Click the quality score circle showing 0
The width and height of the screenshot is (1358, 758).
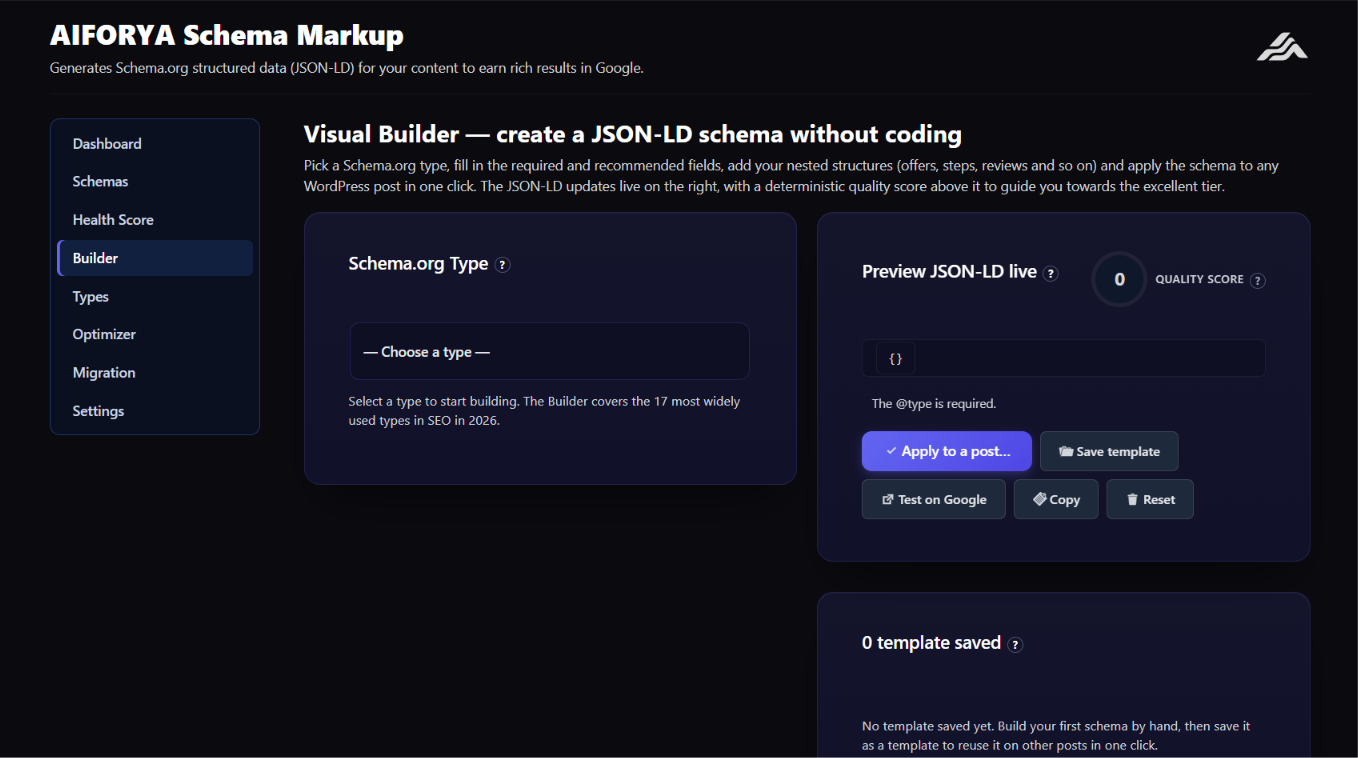[1119, 279]
